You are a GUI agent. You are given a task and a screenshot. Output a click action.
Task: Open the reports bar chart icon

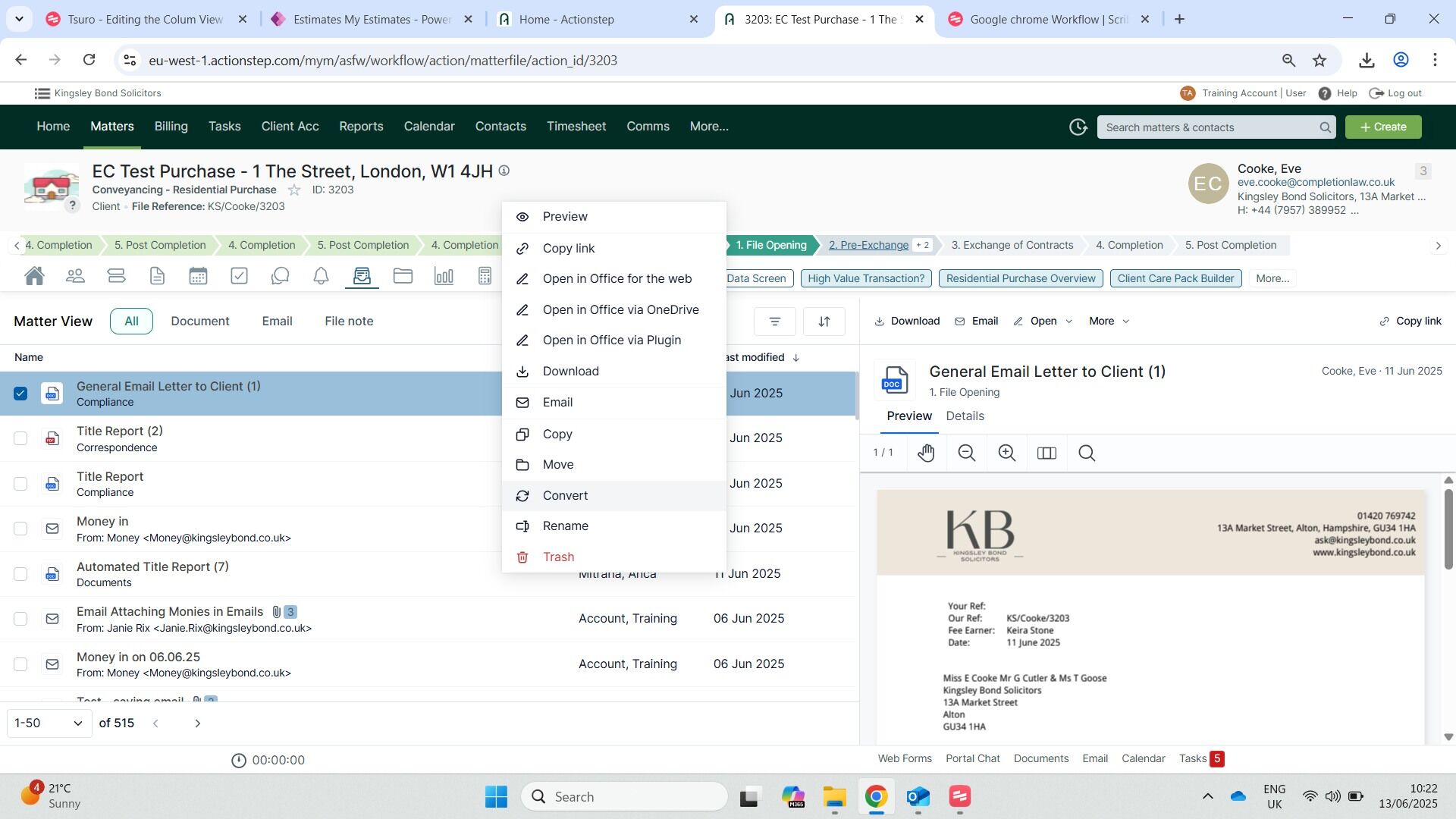pyautogui.click(x=444, y=276)
